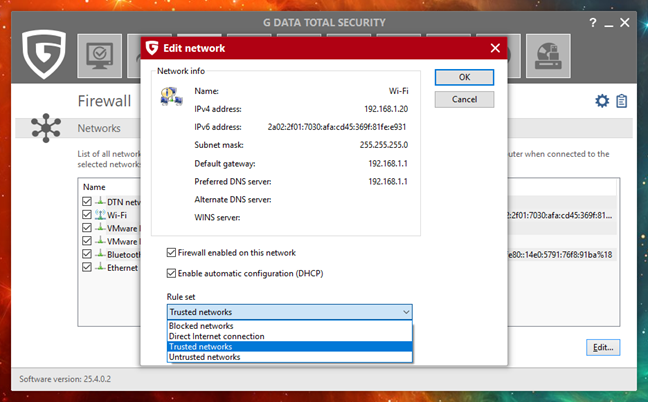Select Direct Internet connection rule set
The image size is (648, 402).
click(x=290, y=336)
